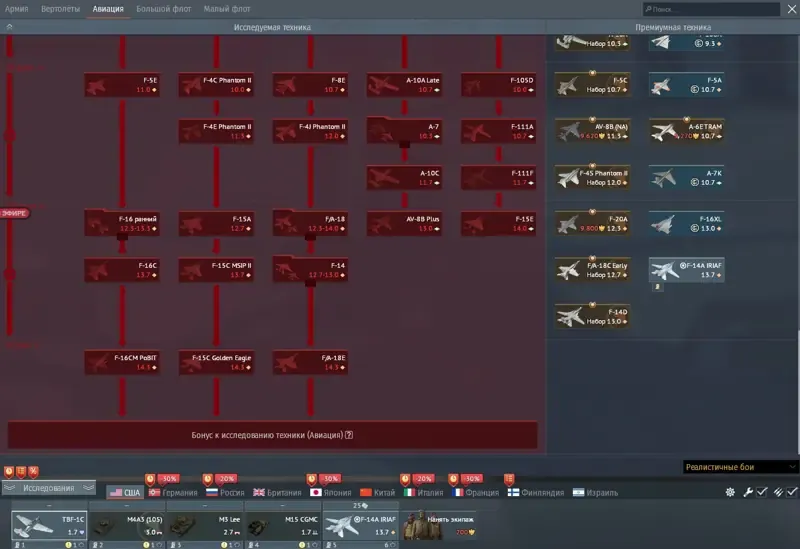The width and height of the screenshot is (800, 549).
Task: Select the Израиль nation tab
Action: [595, 492]
